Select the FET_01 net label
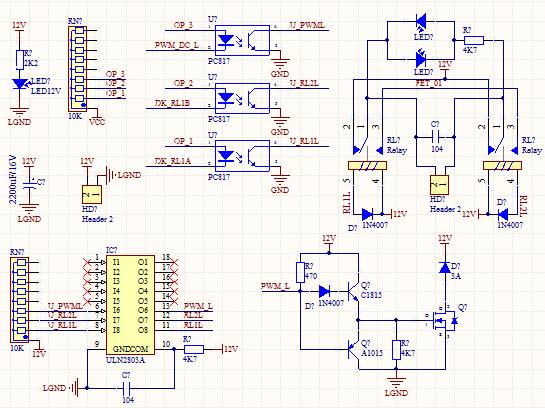The image size is (545, 408). click(429, 83)
